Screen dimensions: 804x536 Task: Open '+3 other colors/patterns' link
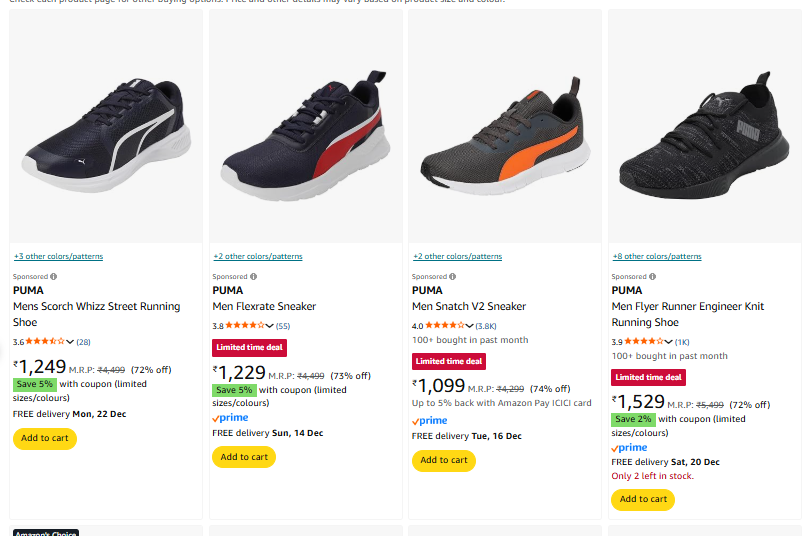click(x=58, y=257)
